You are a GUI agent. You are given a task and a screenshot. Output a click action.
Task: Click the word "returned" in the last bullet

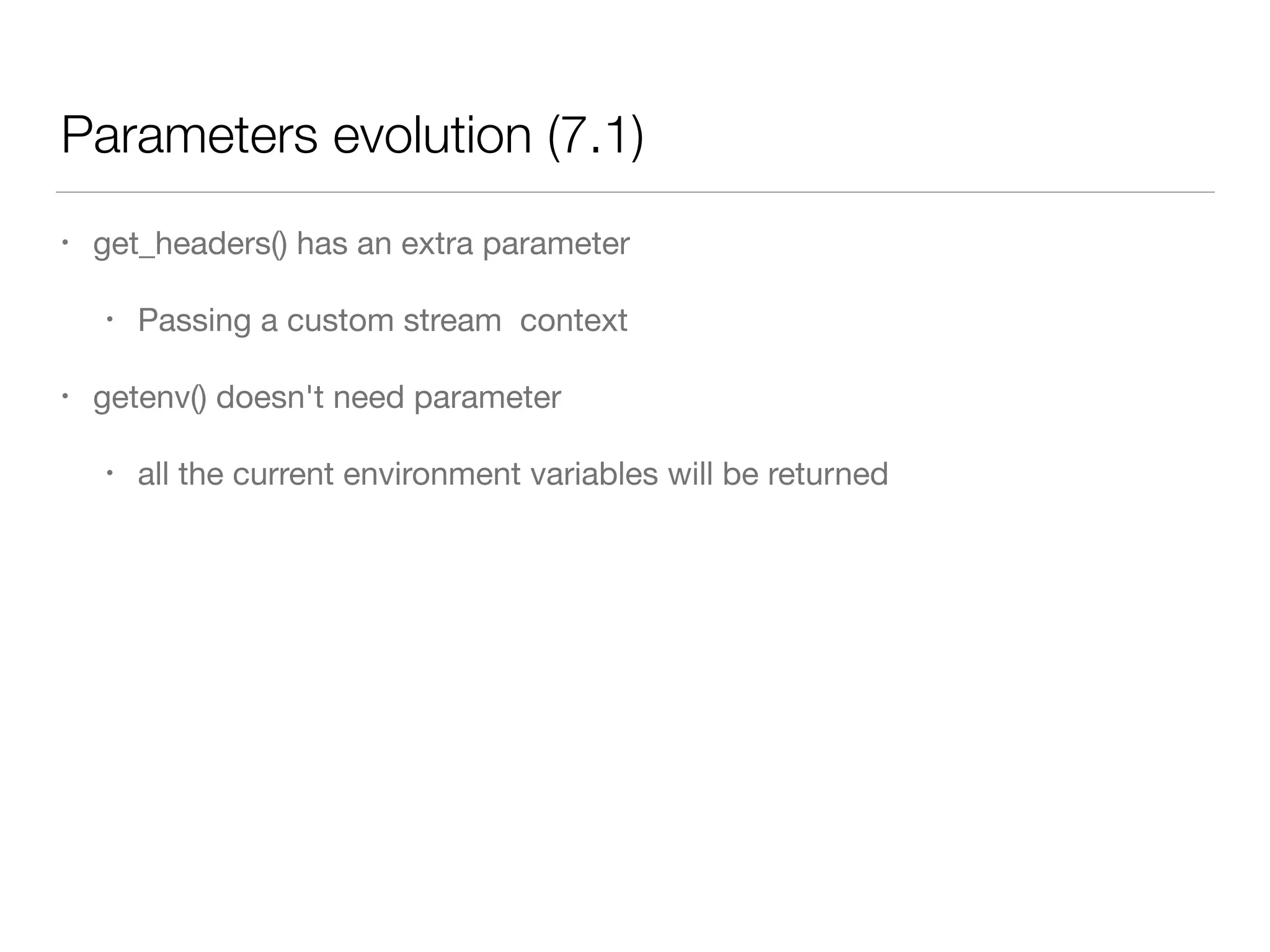point(828,475)
